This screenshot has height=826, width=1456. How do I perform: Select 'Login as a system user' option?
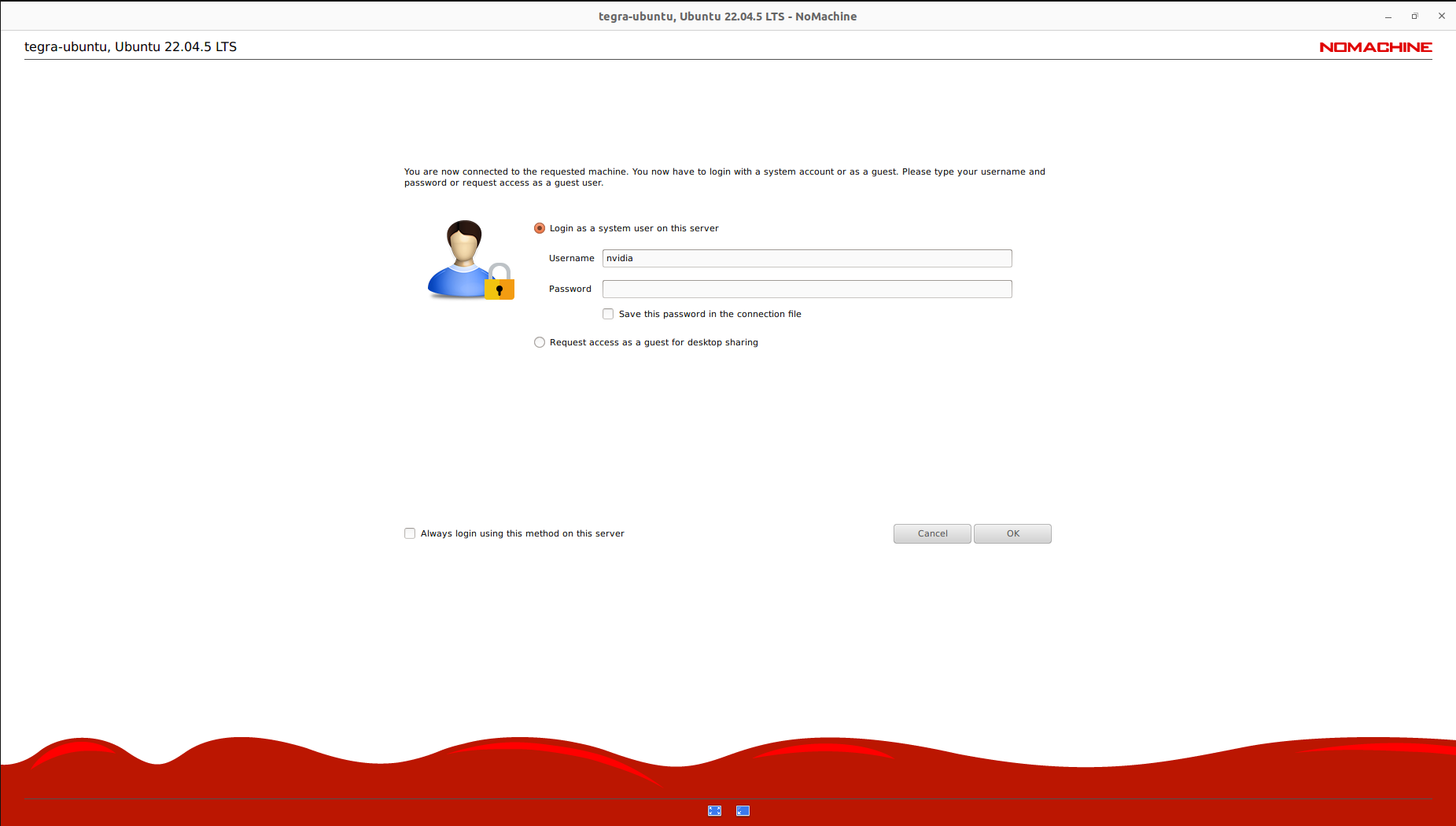[x=540, y=228]
